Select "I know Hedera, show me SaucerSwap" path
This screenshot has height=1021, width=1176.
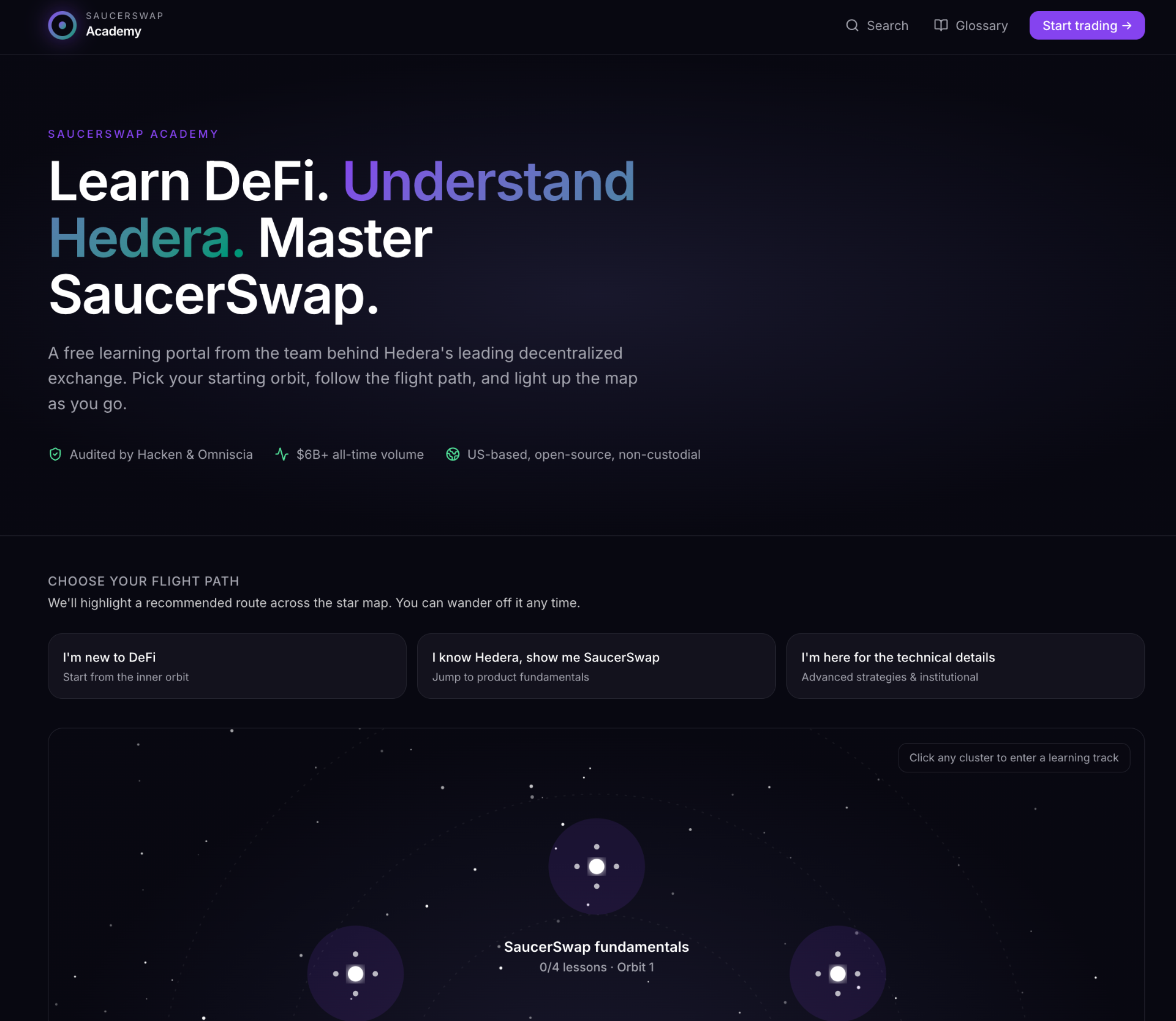(x=596, y=666)
